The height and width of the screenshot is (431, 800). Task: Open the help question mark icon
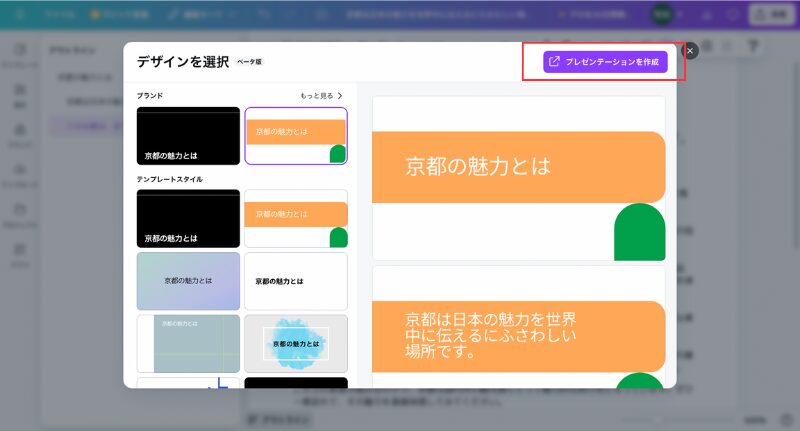(753, 46)
